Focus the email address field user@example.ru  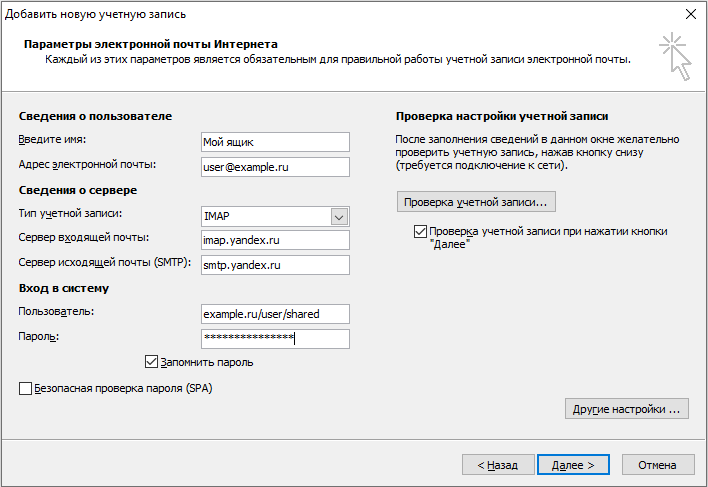pyautogui.click(x=274, y=167)
